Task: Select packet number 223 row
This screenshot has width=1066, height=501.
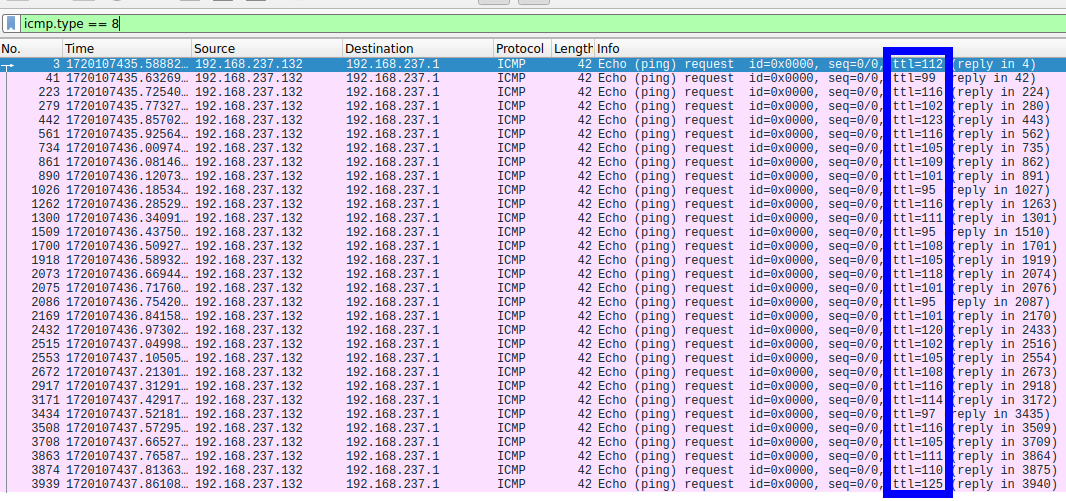Action: [x=533, y=92]
